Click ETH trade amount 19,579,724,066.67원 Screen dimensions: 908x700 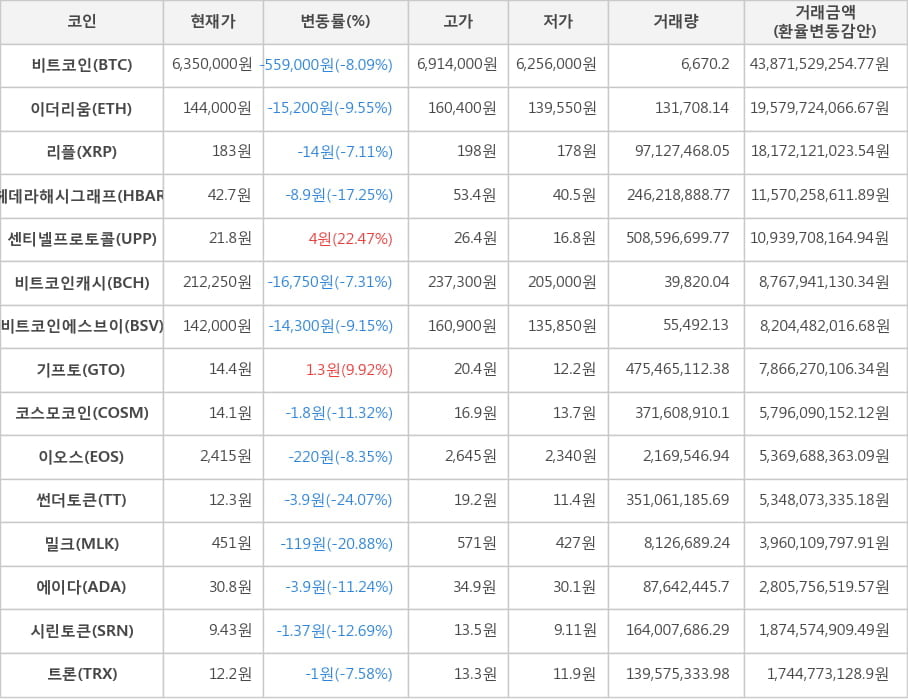click(x=819, y=108)
